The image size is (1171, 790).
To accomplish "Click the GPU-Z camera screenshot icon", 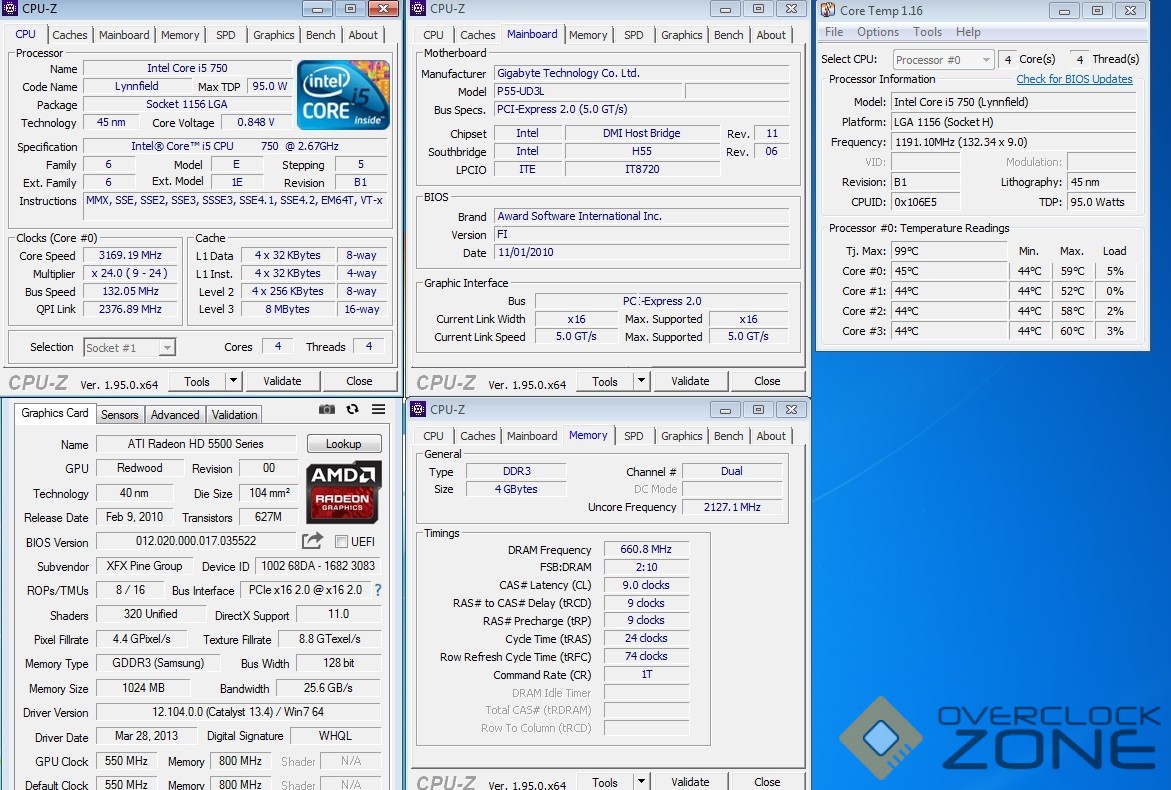I will click(x=327, y=409).
